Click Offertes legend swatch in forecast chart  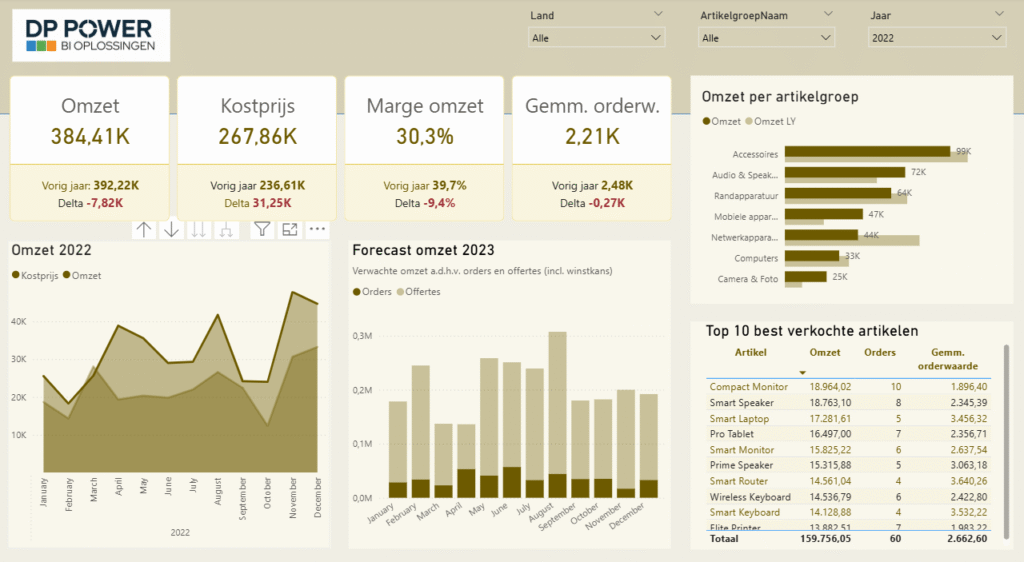pyautogui.click(x=402, y=292)
